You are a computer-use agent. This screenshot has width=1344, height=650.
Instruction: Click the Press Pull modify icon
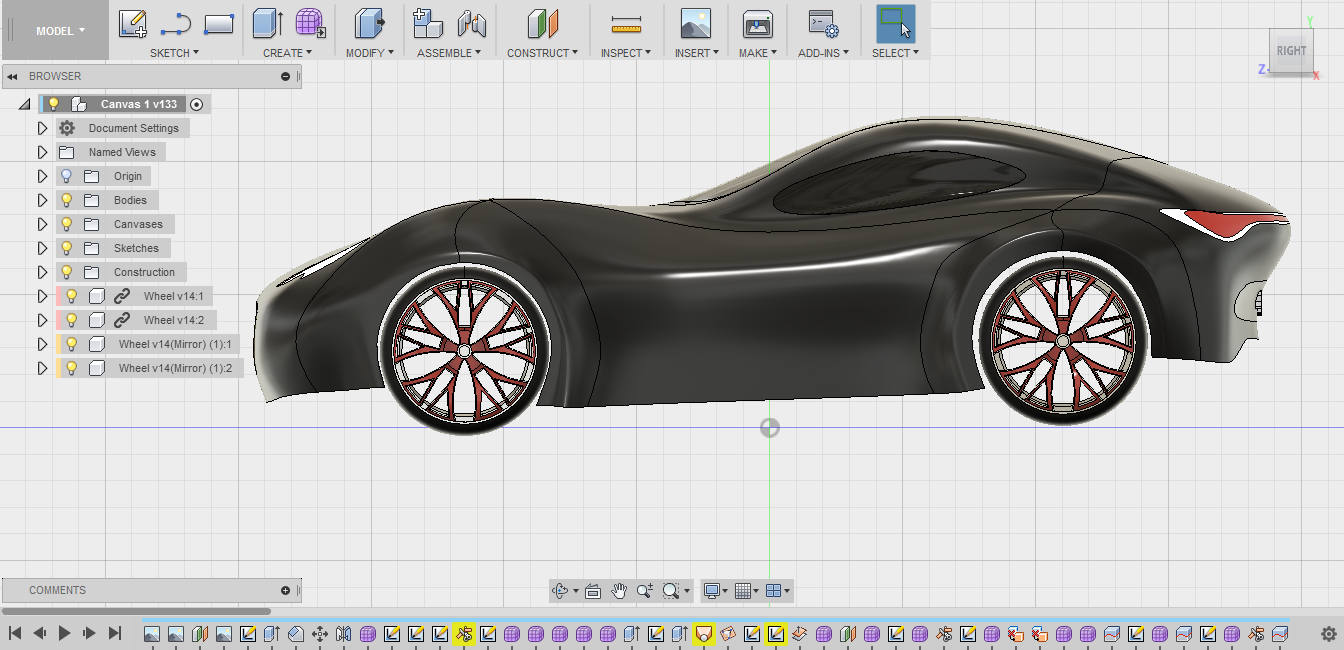(x=369, y=23)
